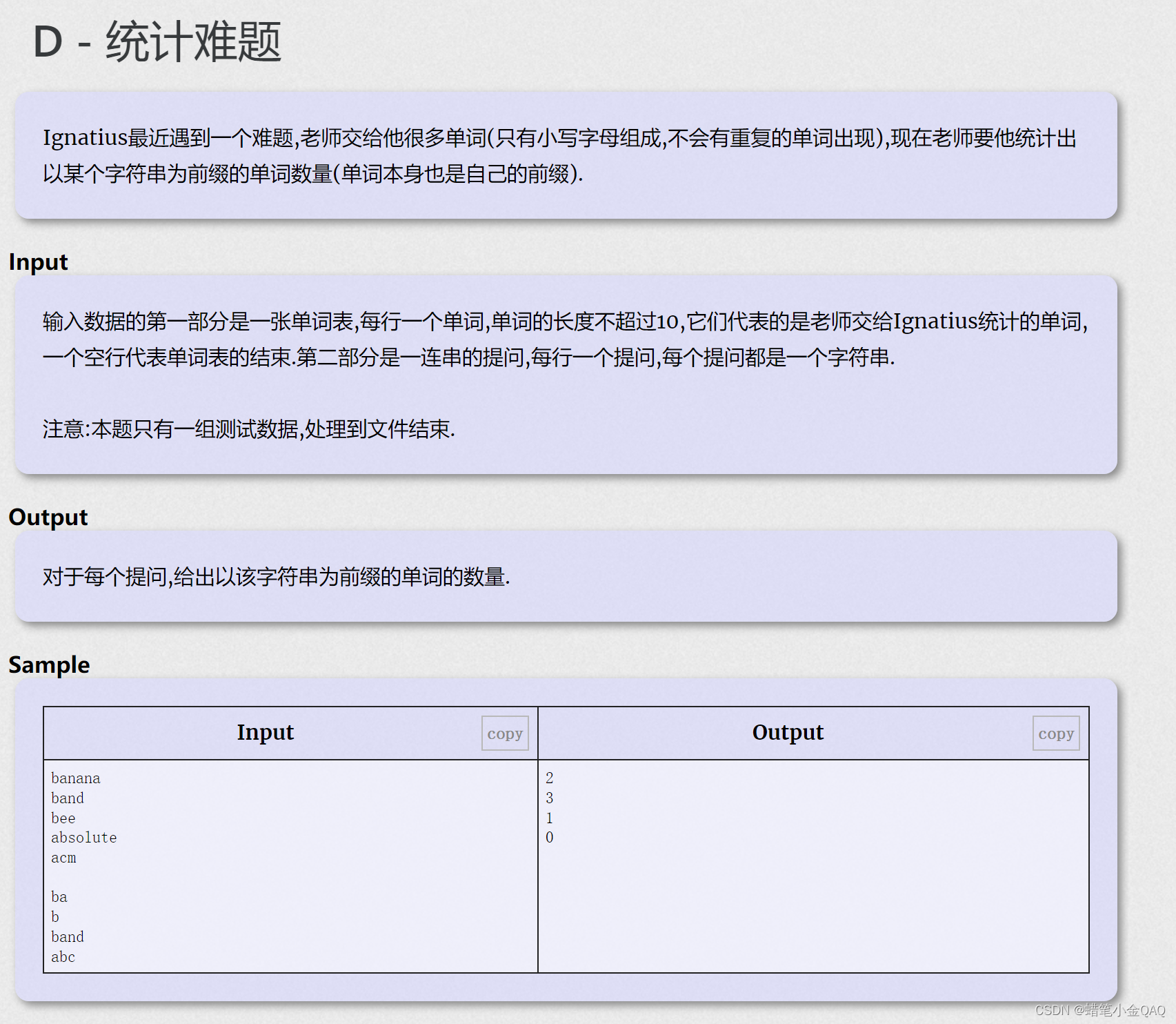Click the output value '2'

[550, 778]
